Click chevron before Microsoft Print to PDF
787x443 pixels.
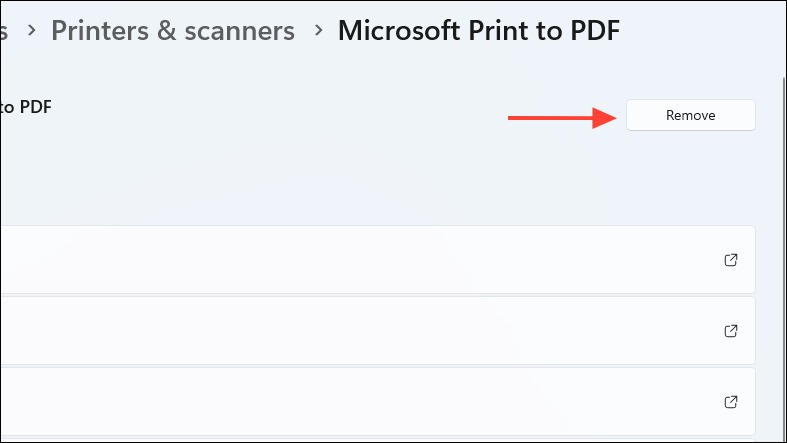pos(318,31)
